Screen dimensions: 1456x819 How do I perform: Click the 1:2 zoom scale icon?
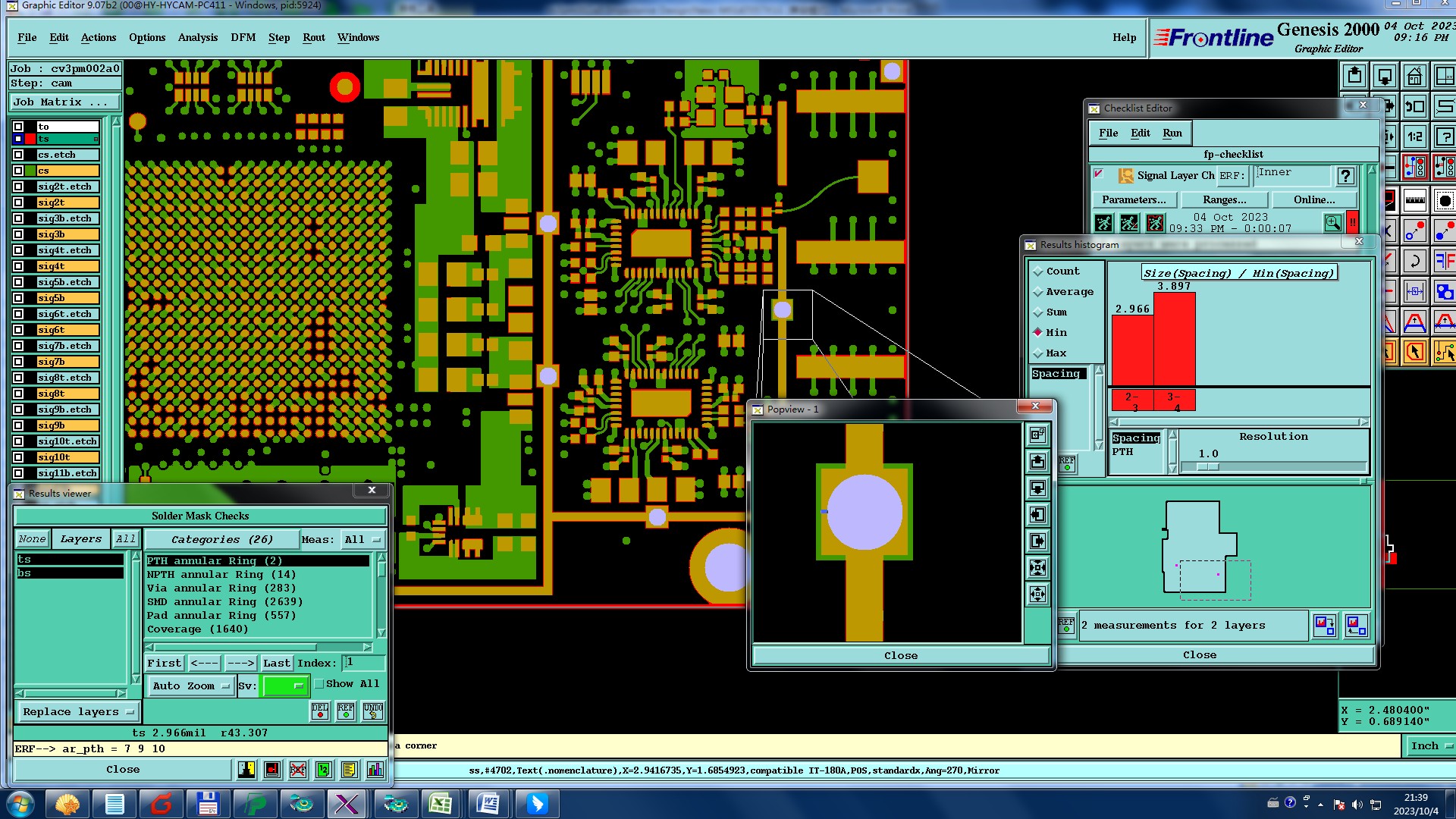1415,136
